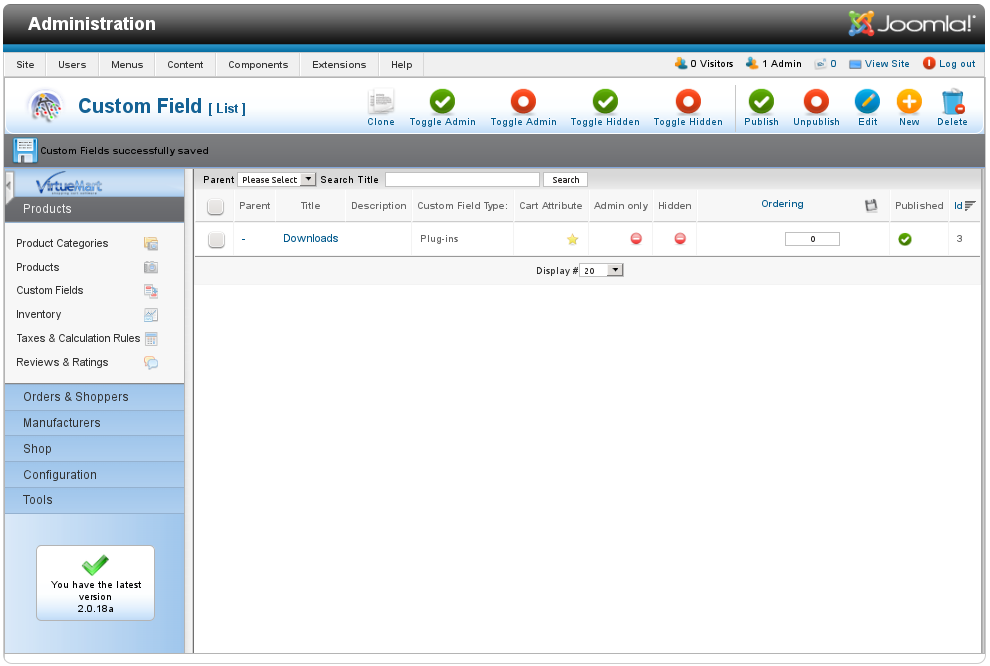Image resolution: width=990 pixels, height=666 pixels.
Task: Click the save ordering disk icon
Action: click(871, 205)
